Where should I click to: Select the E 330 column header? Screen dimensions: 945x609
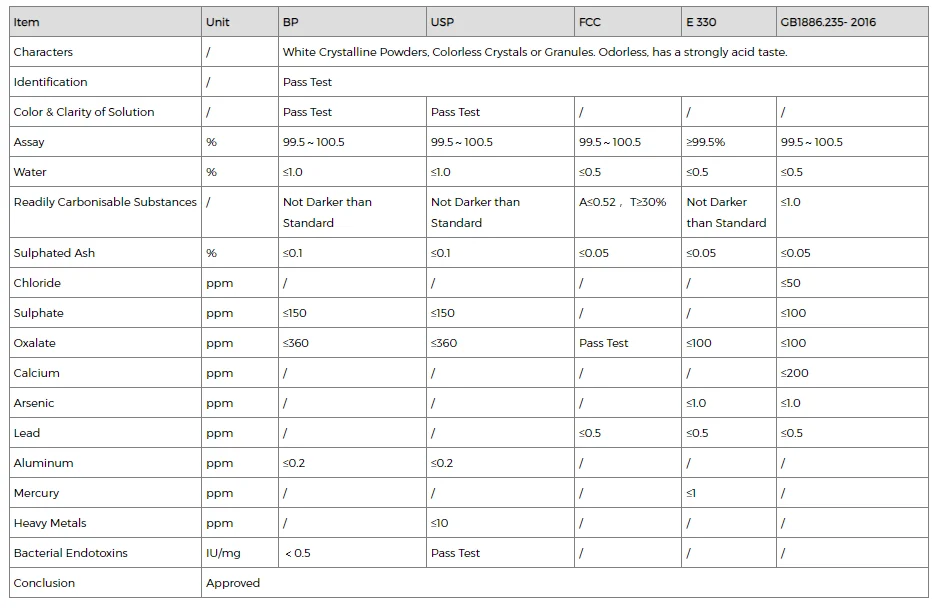tap(729, 22)
